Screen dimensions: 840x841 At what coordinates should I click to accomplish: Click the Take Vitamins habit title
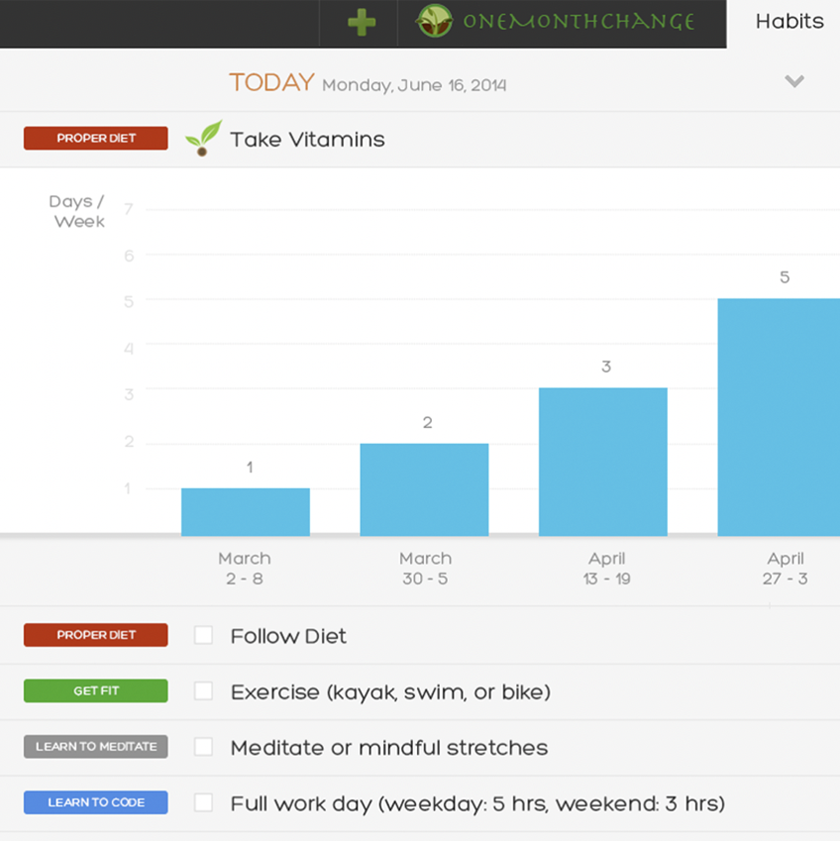pyautogui.click(x=307, y=140)
